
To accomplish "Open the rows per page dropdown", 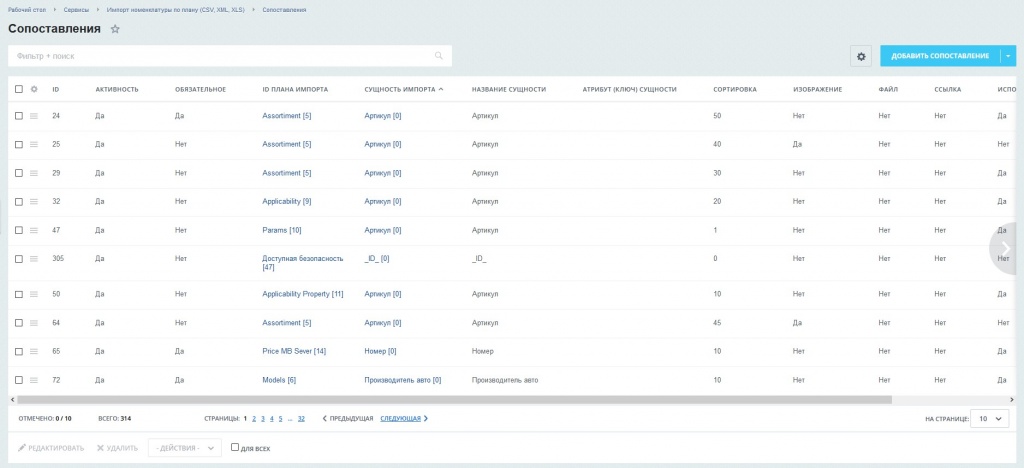I will pos(989,419).
